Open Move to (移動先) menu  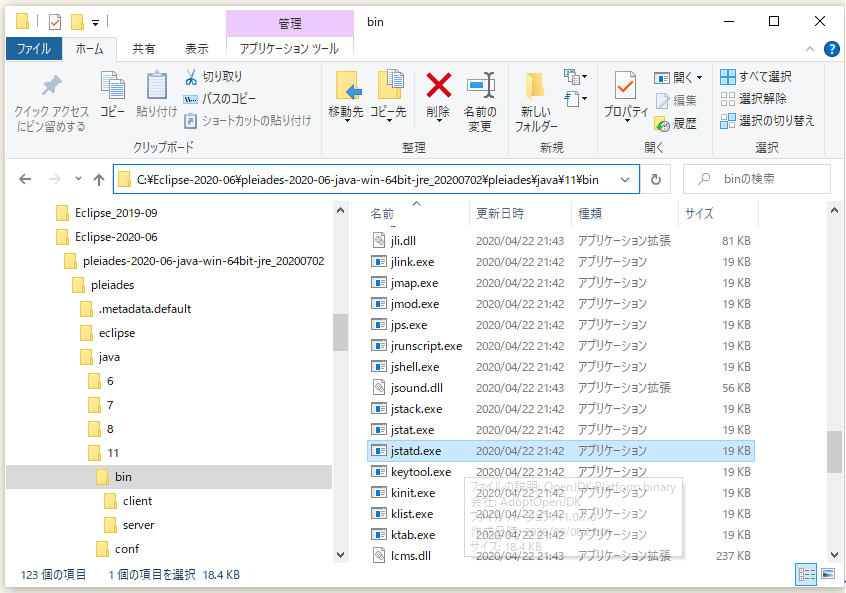click(x=346, y=96)
